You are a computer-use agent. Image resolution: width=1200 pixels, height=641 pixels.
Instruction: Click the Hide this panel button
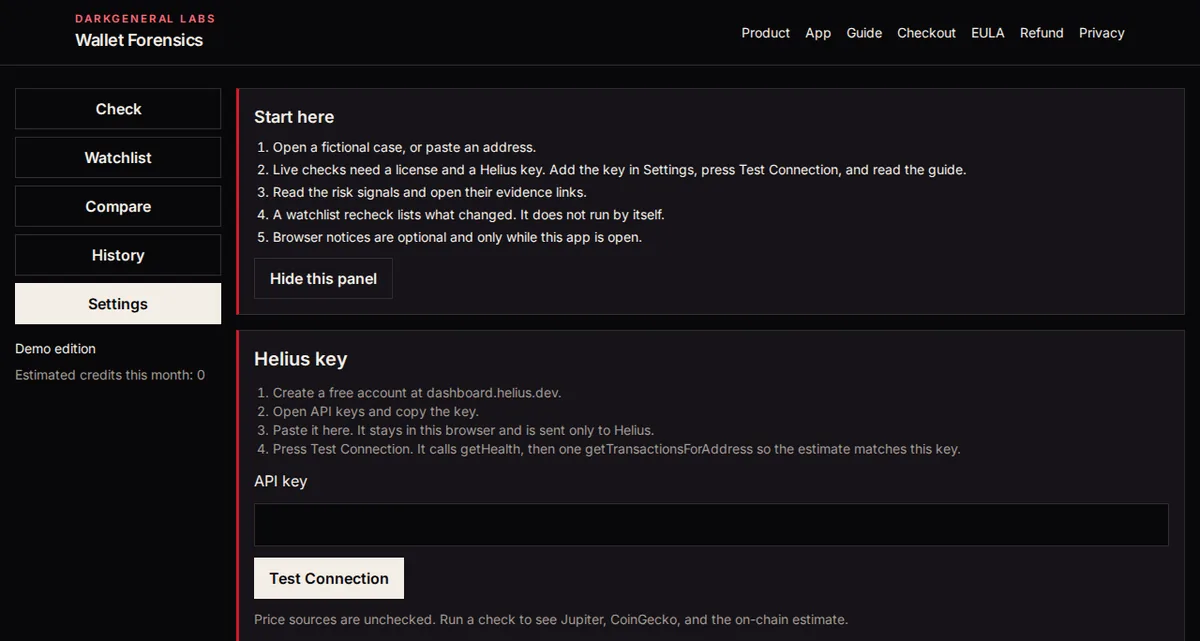pos(323,279)
